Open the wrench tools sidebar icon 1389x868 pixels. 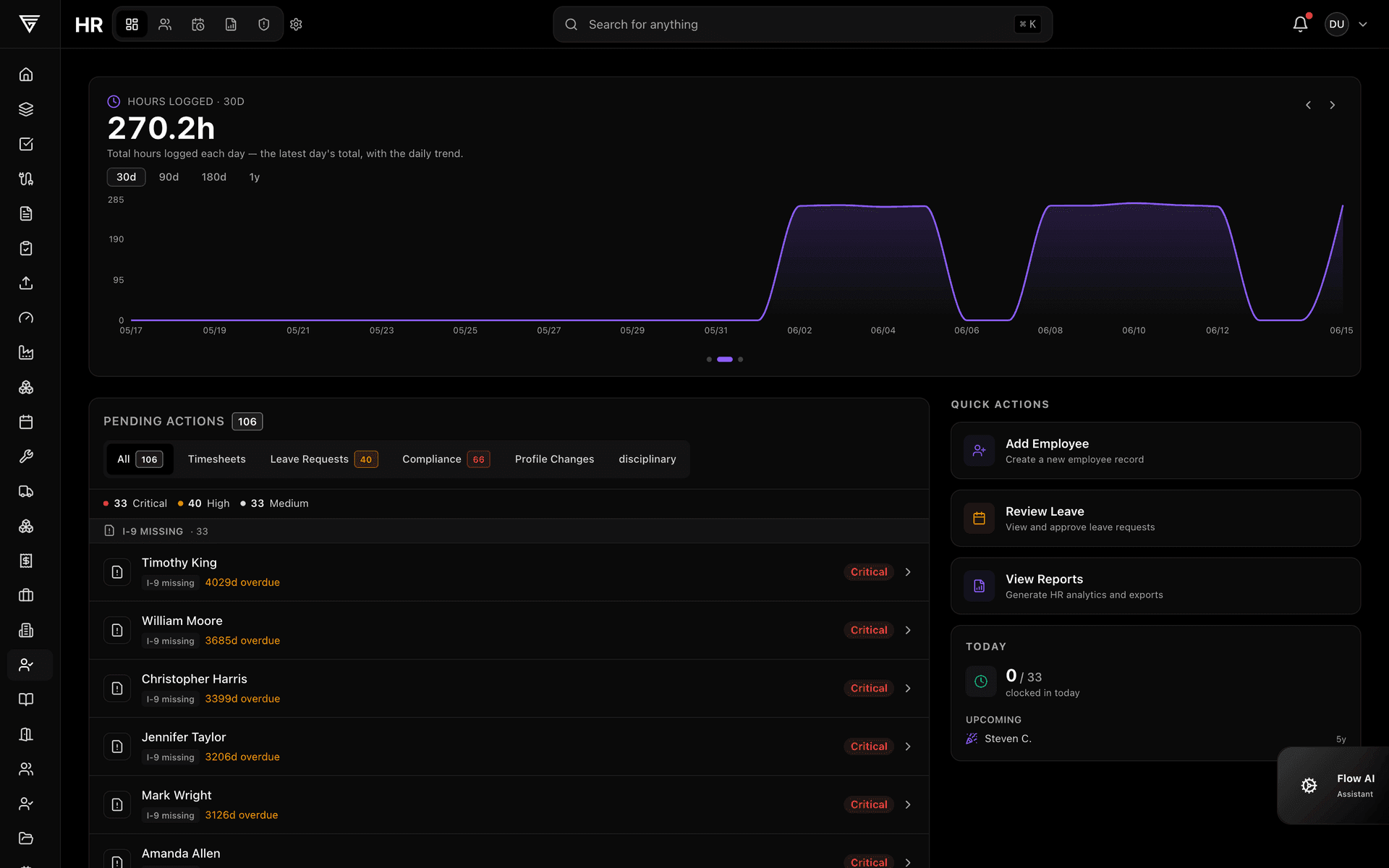click(26, 456)
